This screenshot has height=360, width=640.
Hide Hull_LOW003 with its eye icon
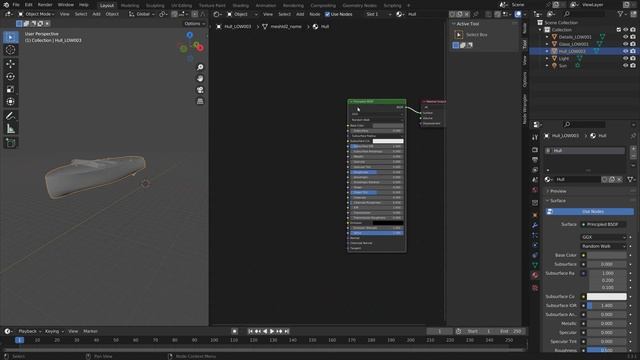point(625,51)
